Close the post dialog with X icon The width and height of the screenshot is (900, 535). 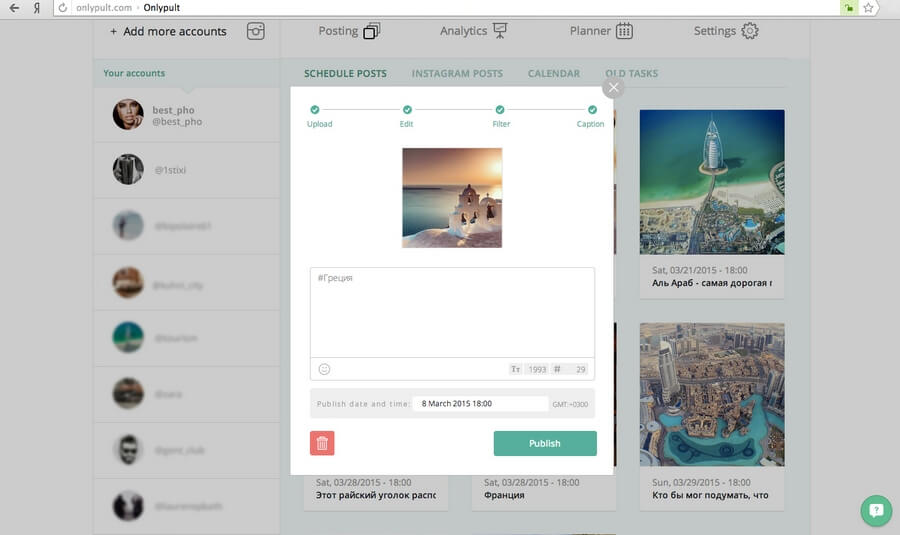coord(613,88)
